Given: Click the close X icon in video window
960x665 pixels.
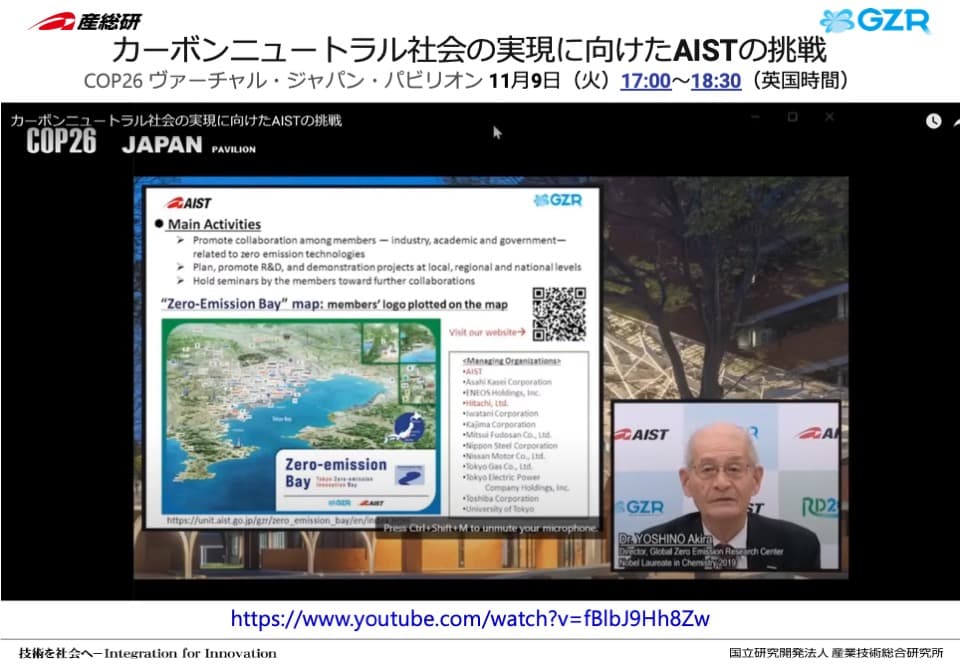Looking at the screenshot, I should pos(829,117).
